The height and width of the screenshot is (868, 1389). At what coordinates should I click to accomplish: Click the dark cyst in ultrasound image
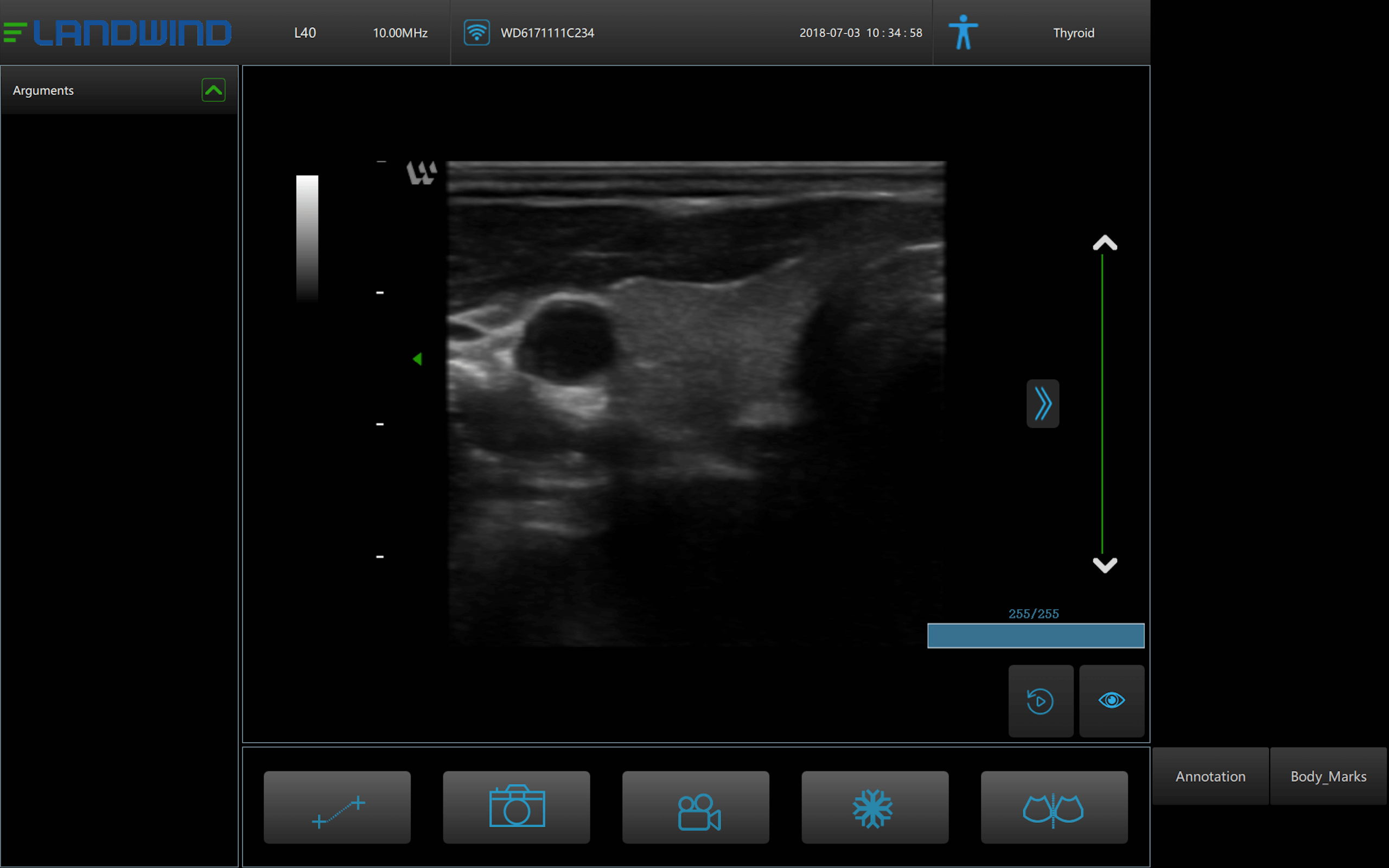point(567,342)
